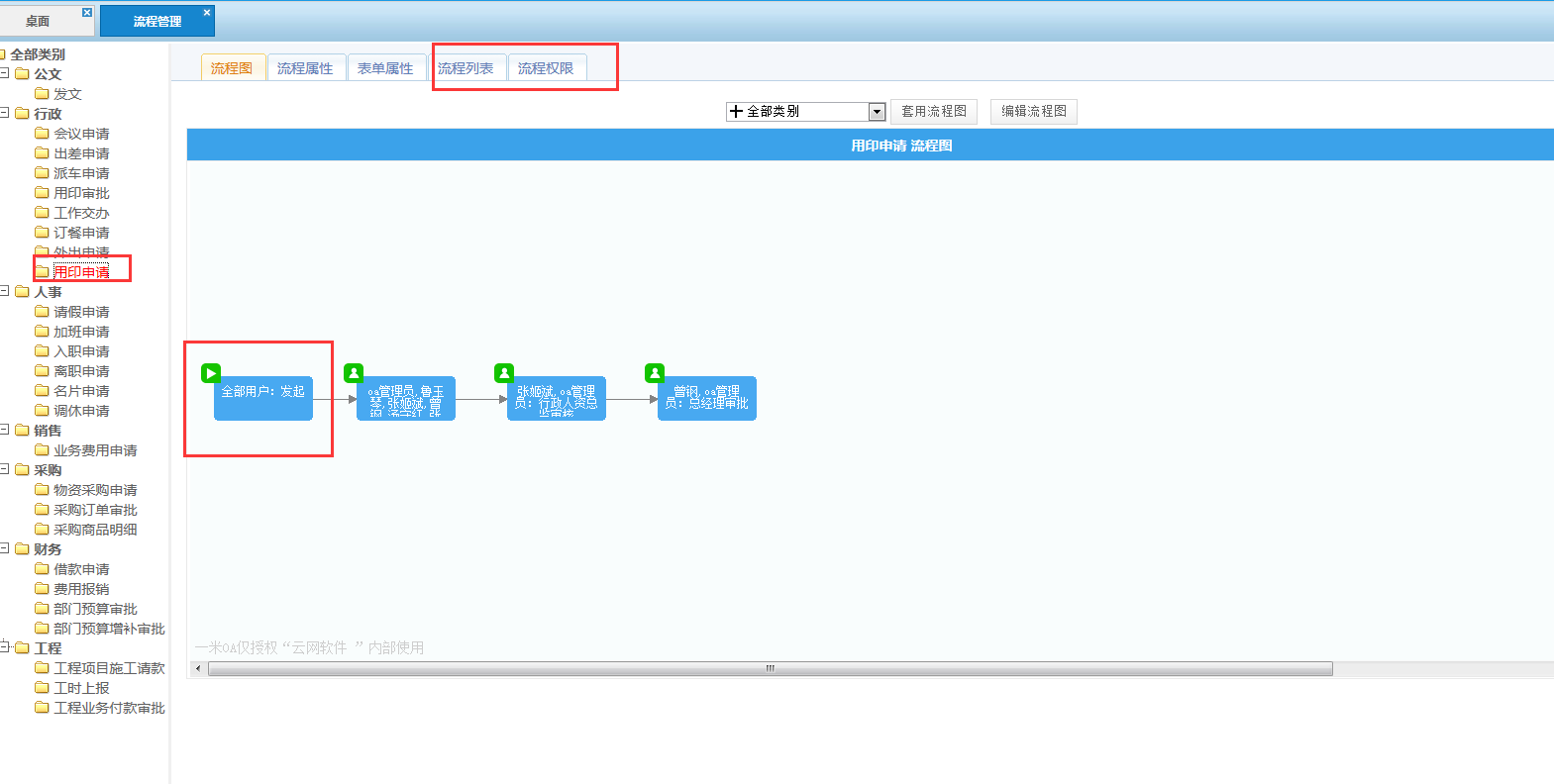Select the 全部用户:发起 flow node
The image size is (1554, 784).
[263, 399]
